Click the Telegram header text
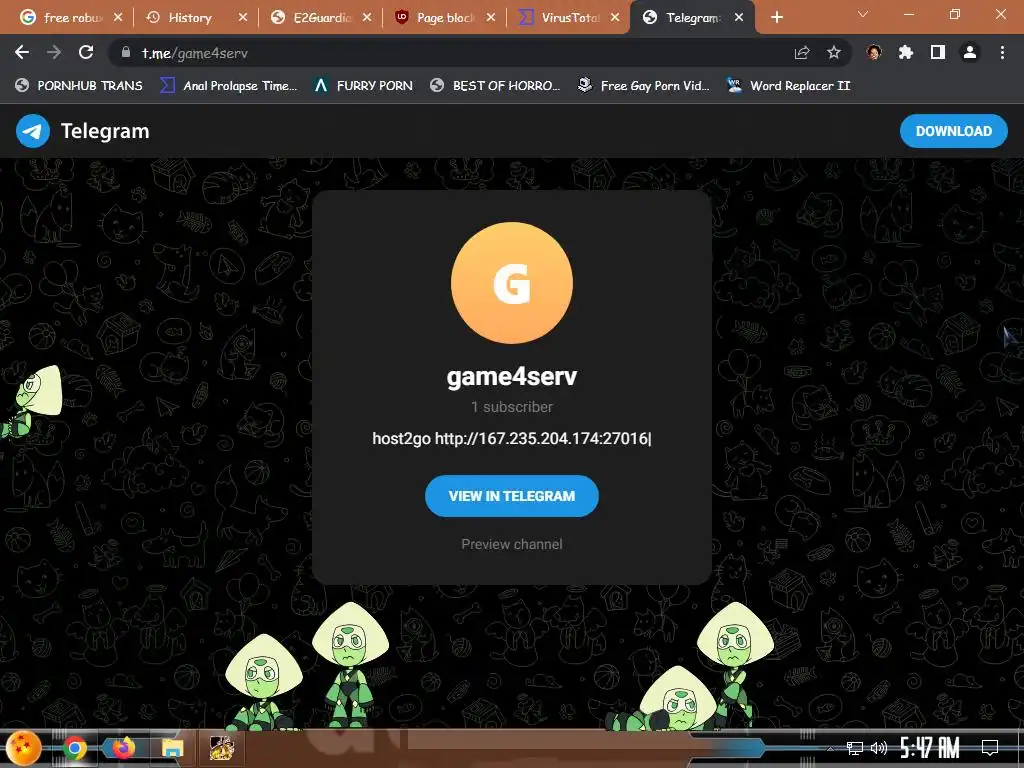This screenshot has height=768, width=1024. click(x=105, y=131)
